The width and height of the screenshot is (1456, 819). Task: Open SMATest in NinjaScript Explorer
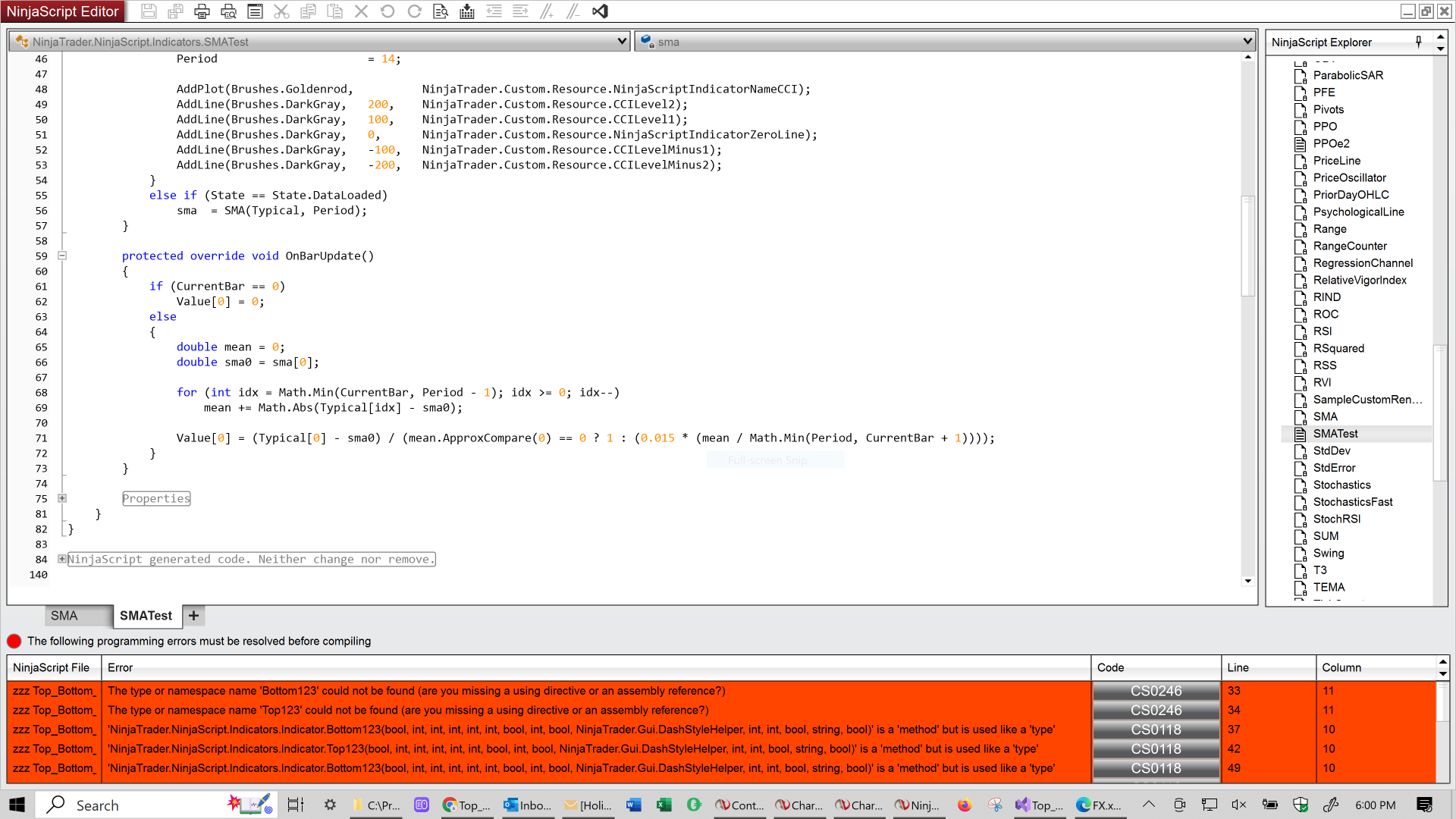tap(1335, 434)
